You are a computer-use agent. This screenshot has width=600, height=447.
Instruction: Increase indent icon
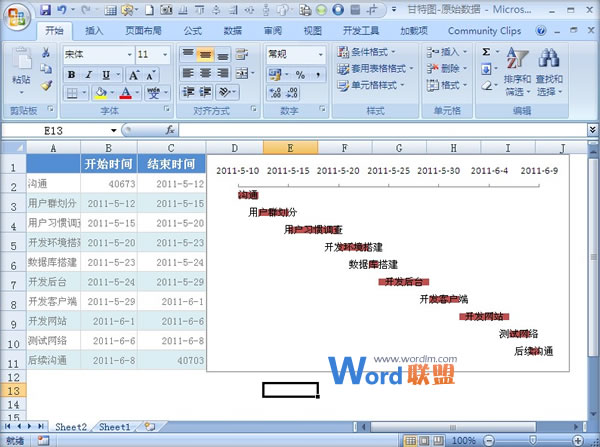pyautogui.click(x=205, y=92)
